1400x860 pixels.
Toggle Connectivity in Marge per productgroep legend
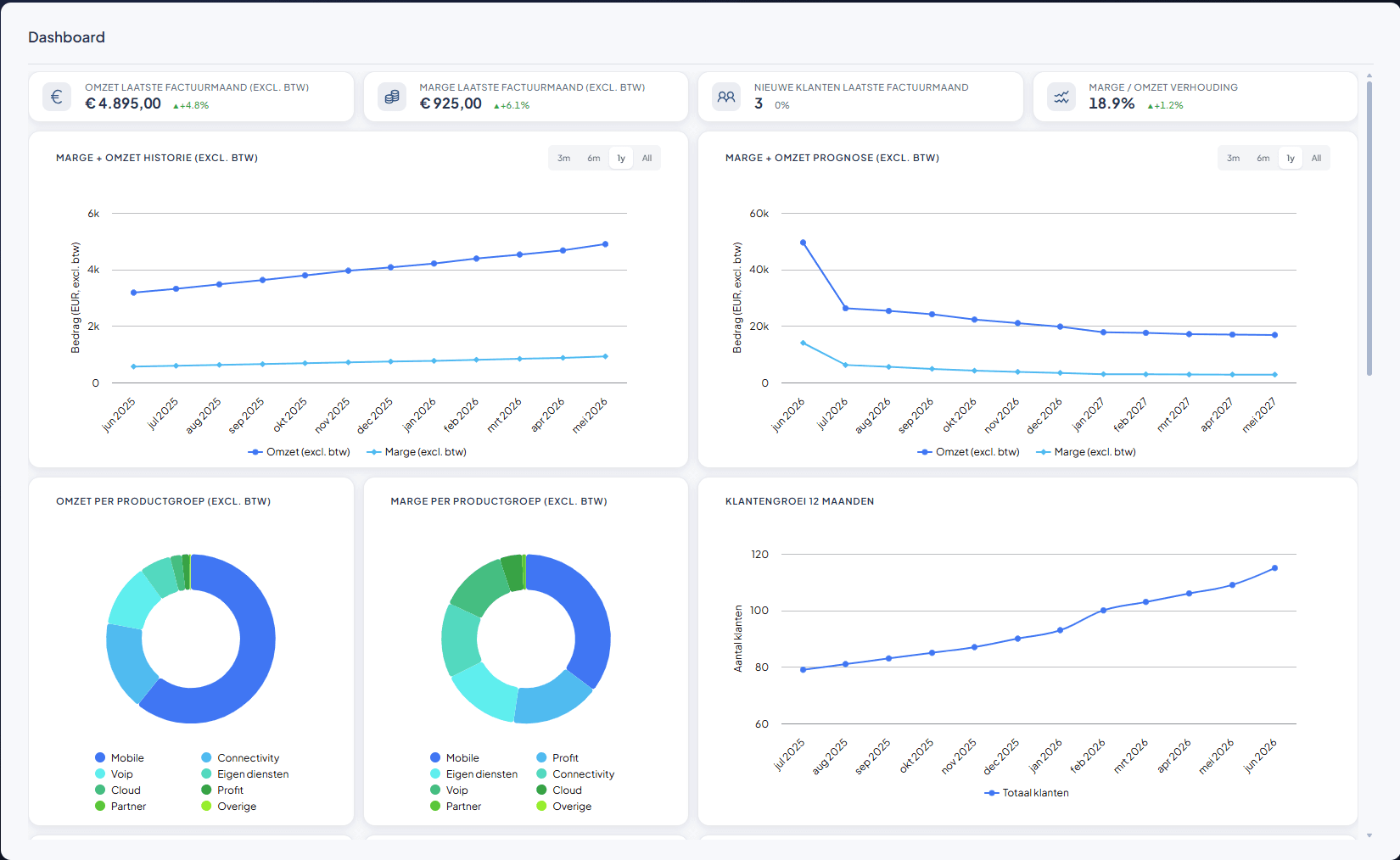575,774
